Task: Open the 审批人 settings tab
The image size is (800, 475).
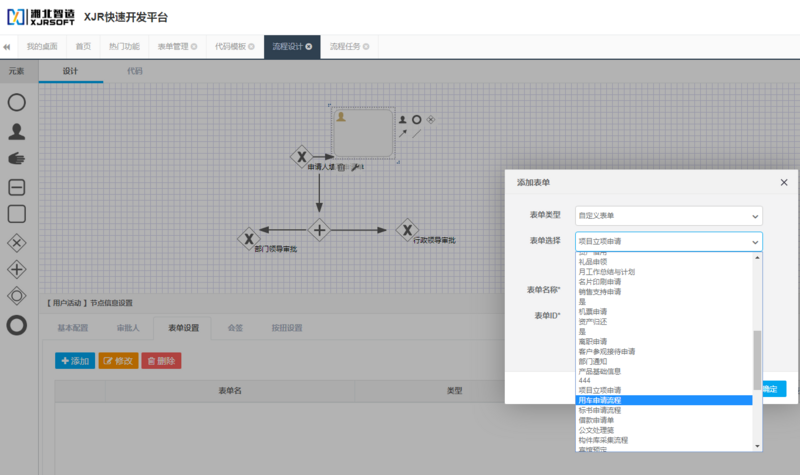Action: [x=128, y=328]
